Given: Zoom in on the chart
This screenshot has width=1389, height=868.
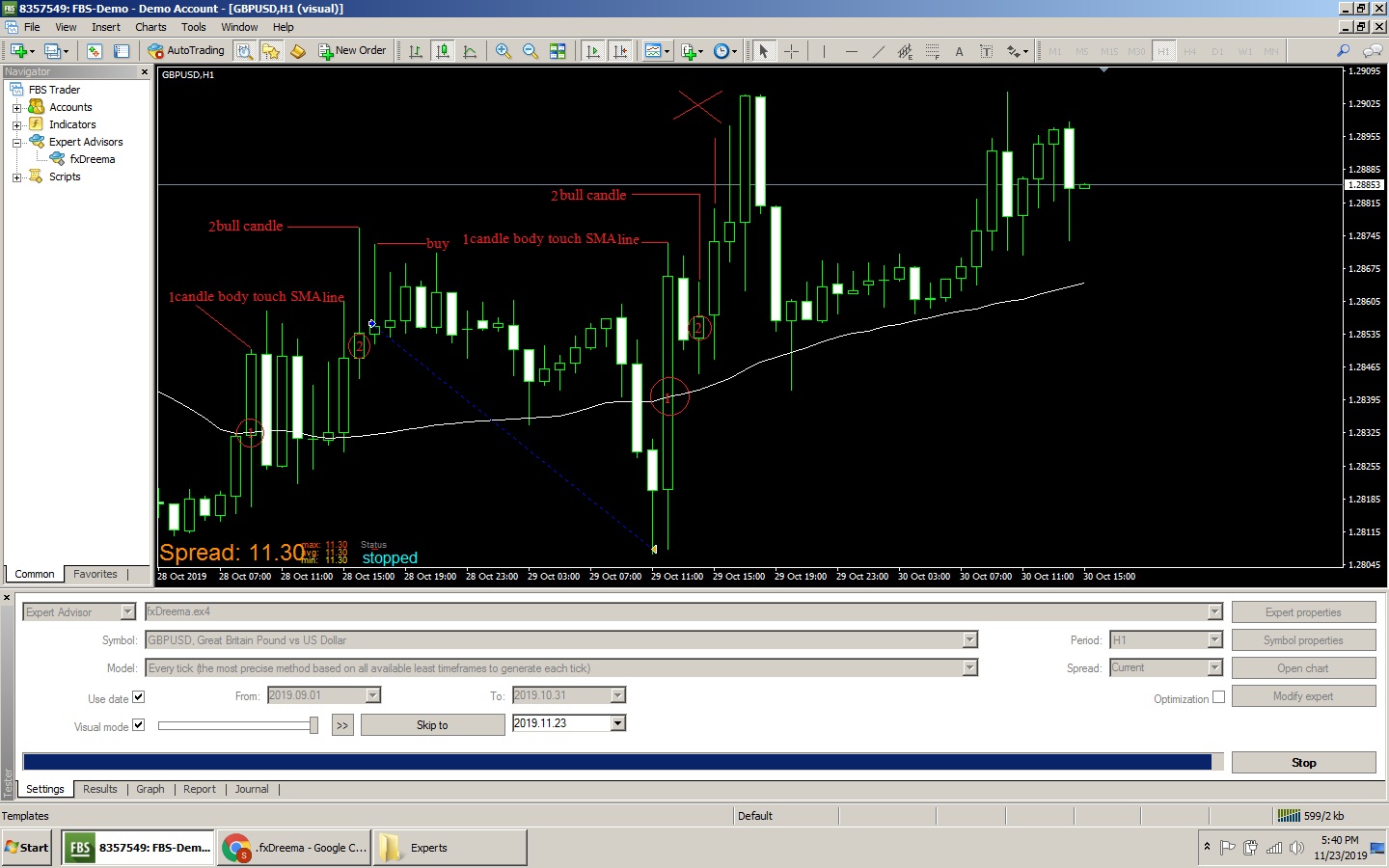Looking at the screenshot, I should [503, 51].
